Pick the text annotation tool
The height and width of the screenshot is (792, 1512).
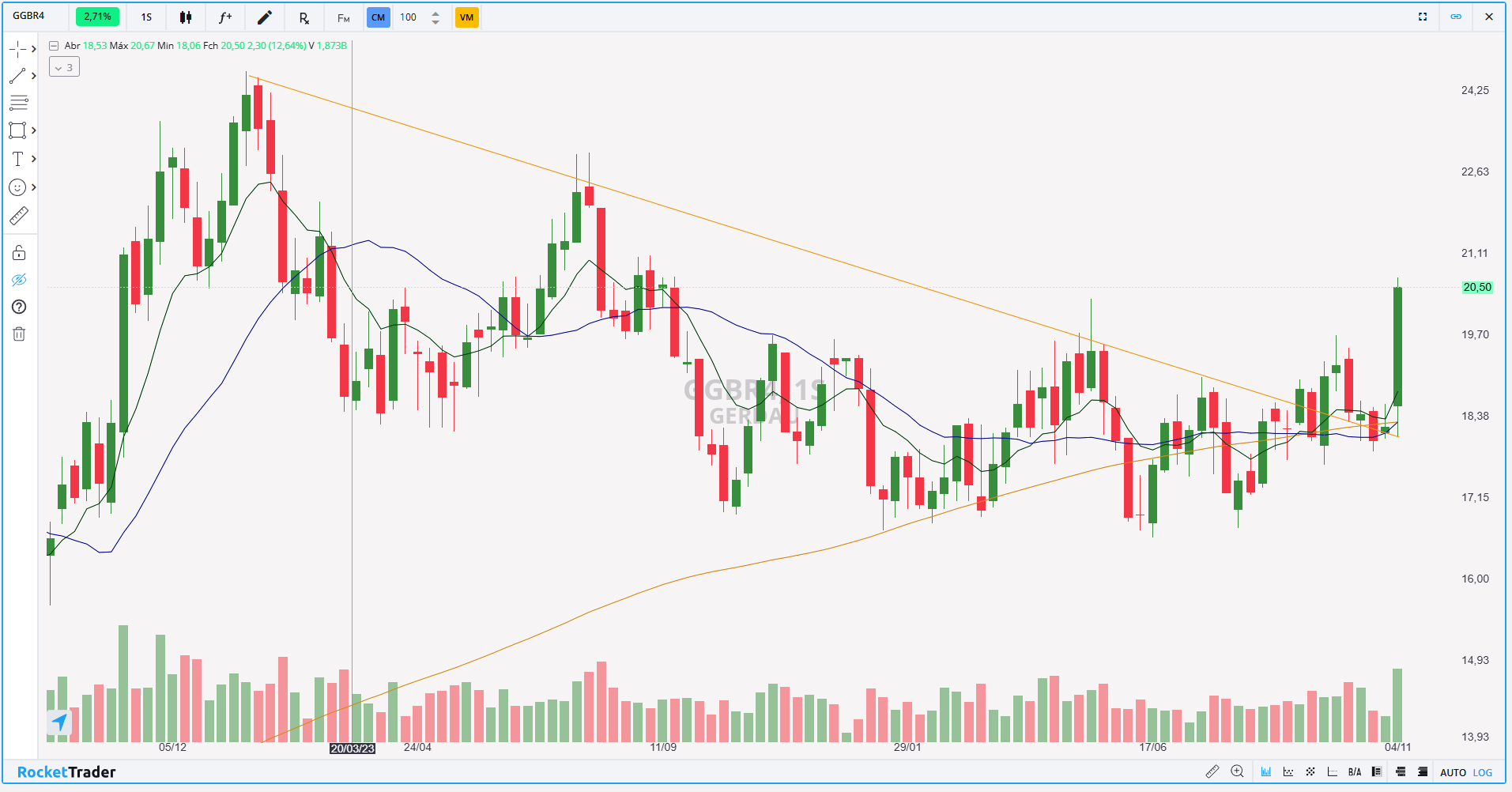[x=17, y=159]
